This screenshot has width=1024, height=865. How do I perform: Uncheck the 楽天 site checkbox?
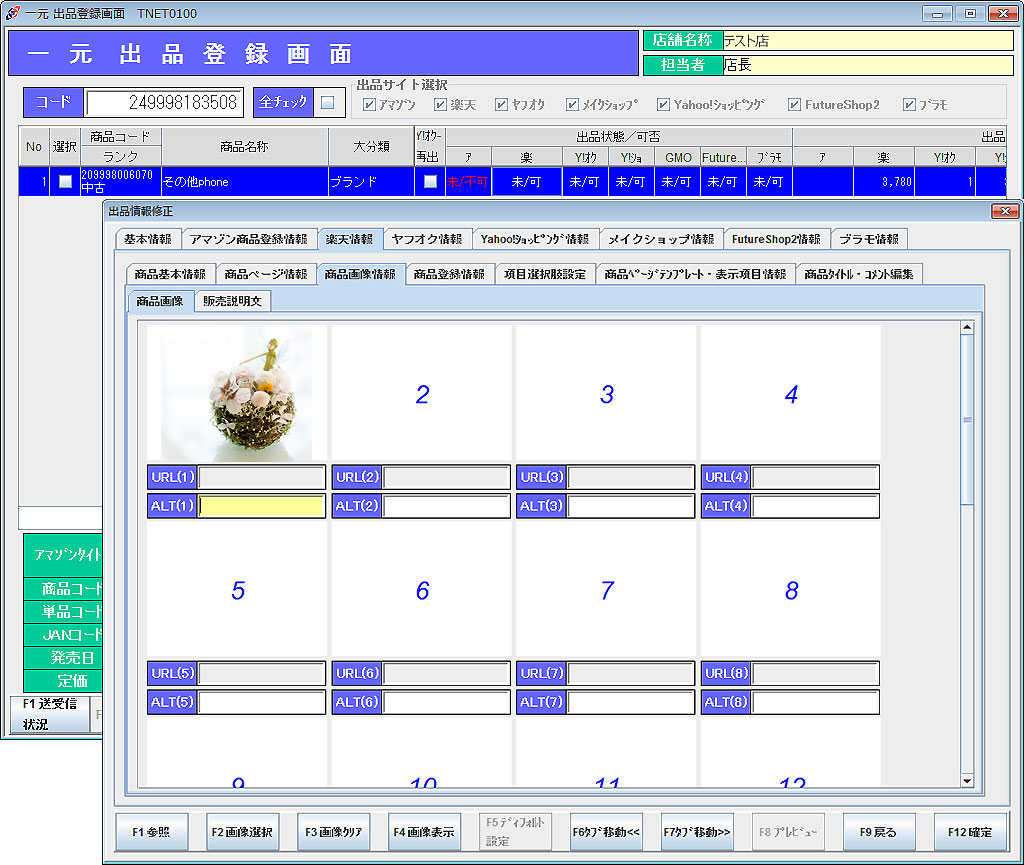click(441, 105)
